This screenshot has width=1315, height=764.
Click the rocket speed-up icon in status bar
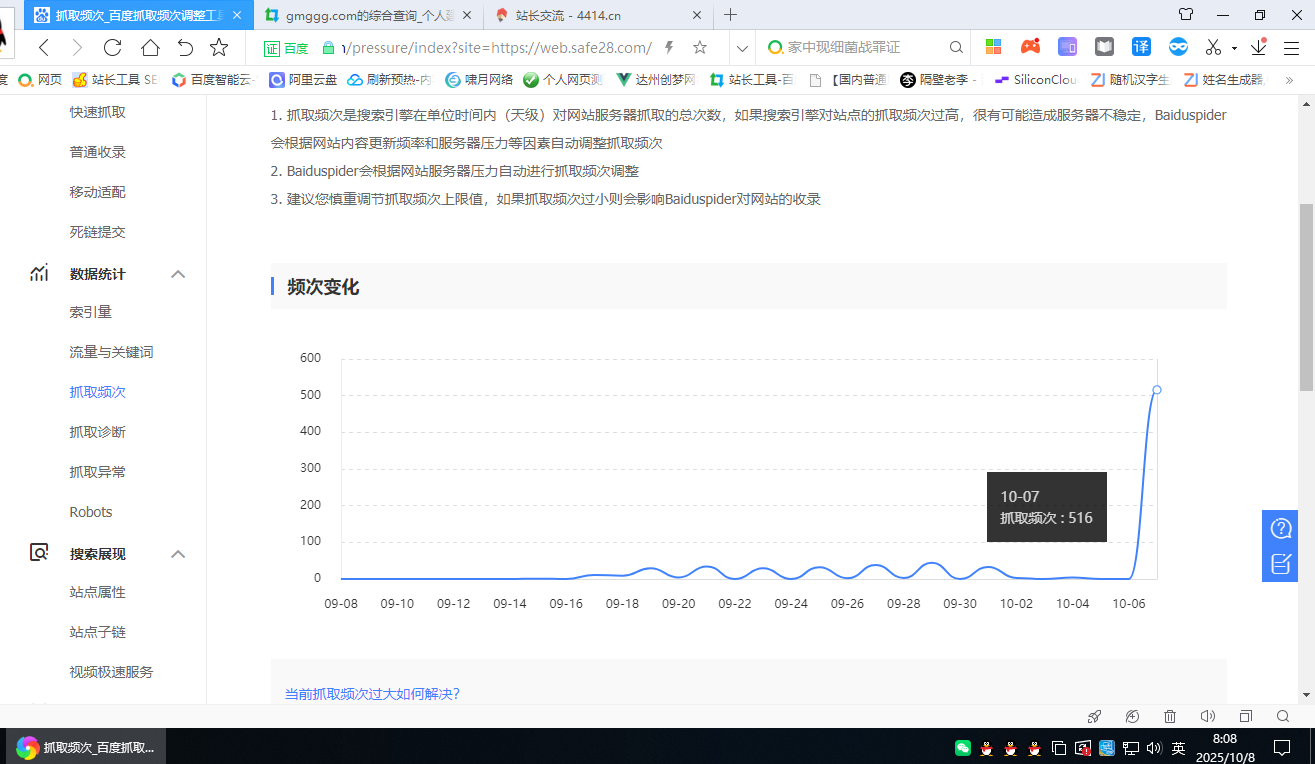[1094, 716]
